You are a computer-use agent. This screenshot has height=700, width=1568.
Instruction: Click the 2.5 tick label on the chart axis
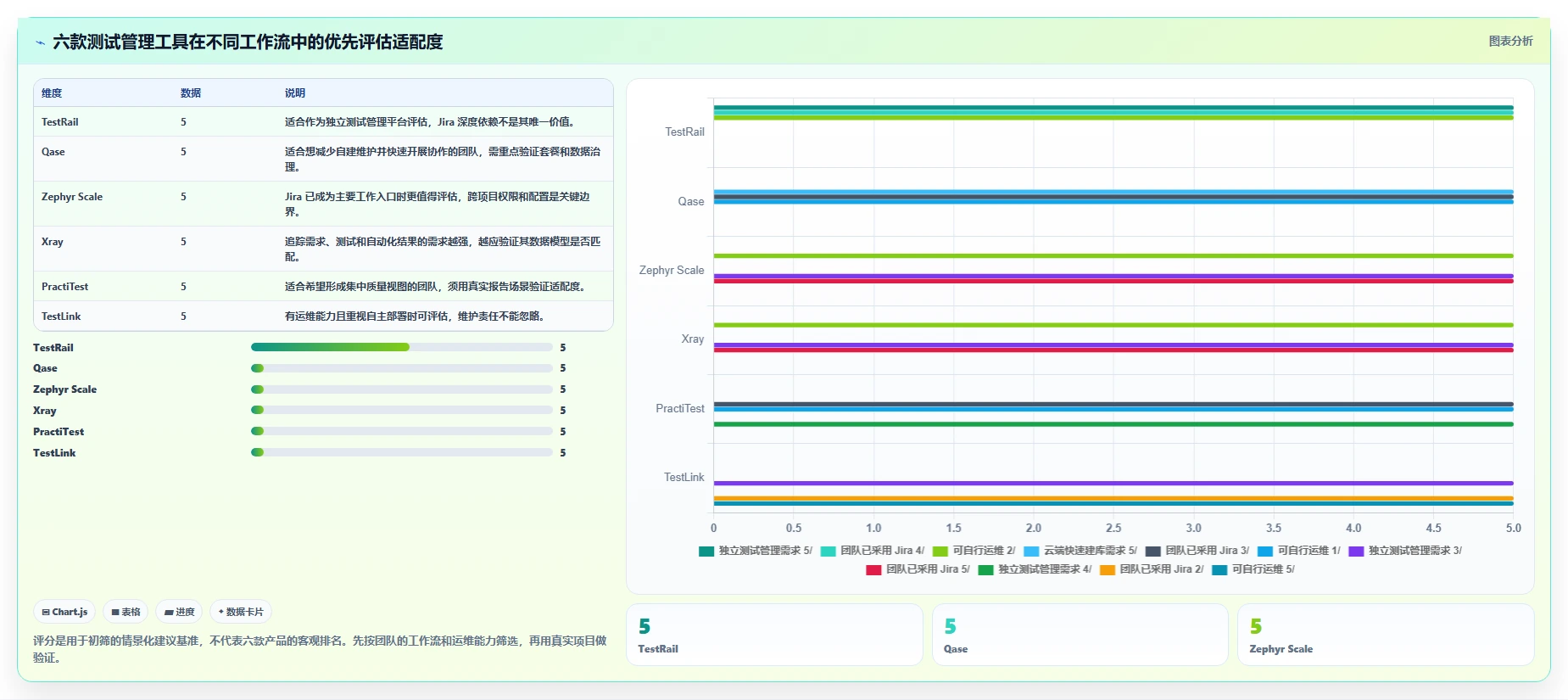pyautogui.click(x=1113, y=528)
